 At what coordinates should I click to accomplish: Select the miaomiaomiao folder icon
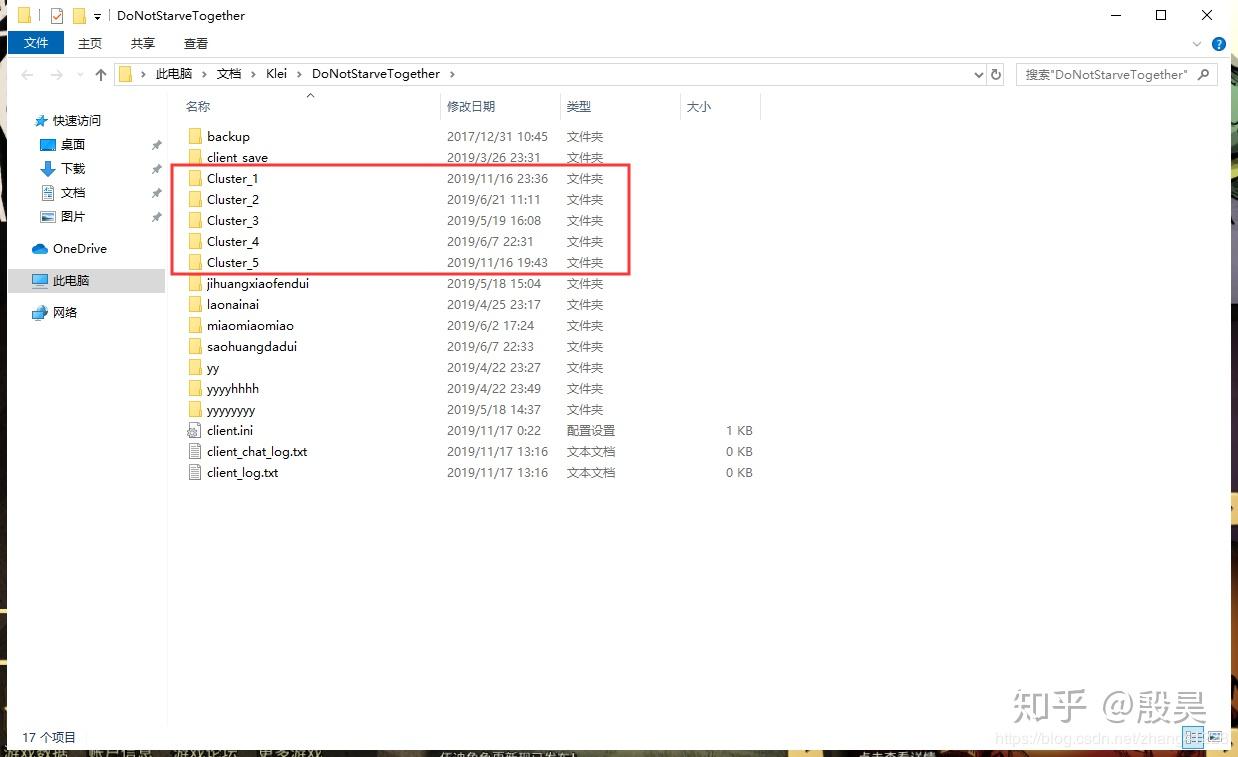coord(195,325)
